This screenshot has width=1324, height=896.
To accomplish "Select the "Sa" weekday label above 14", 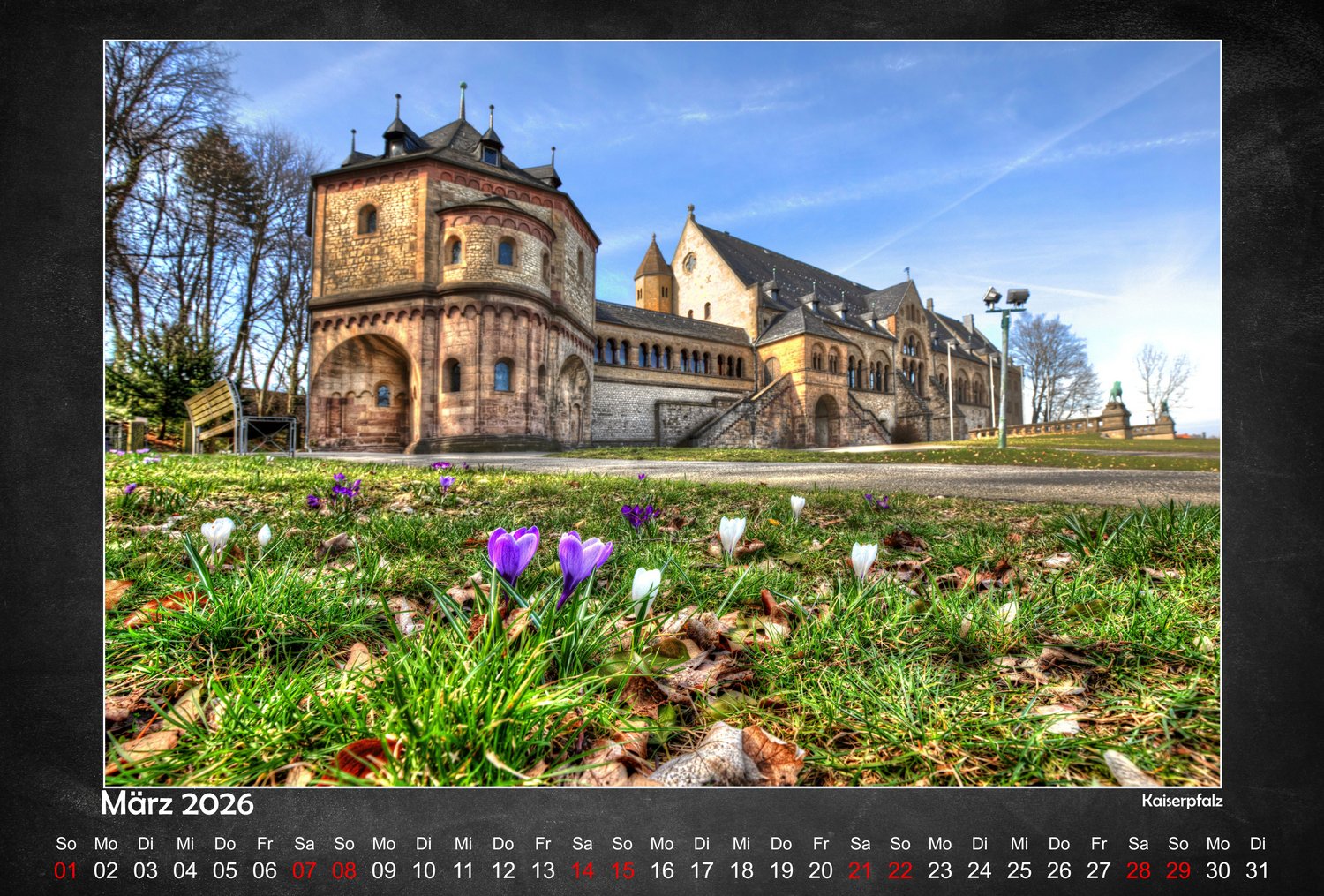I will [x=583, y=844].
